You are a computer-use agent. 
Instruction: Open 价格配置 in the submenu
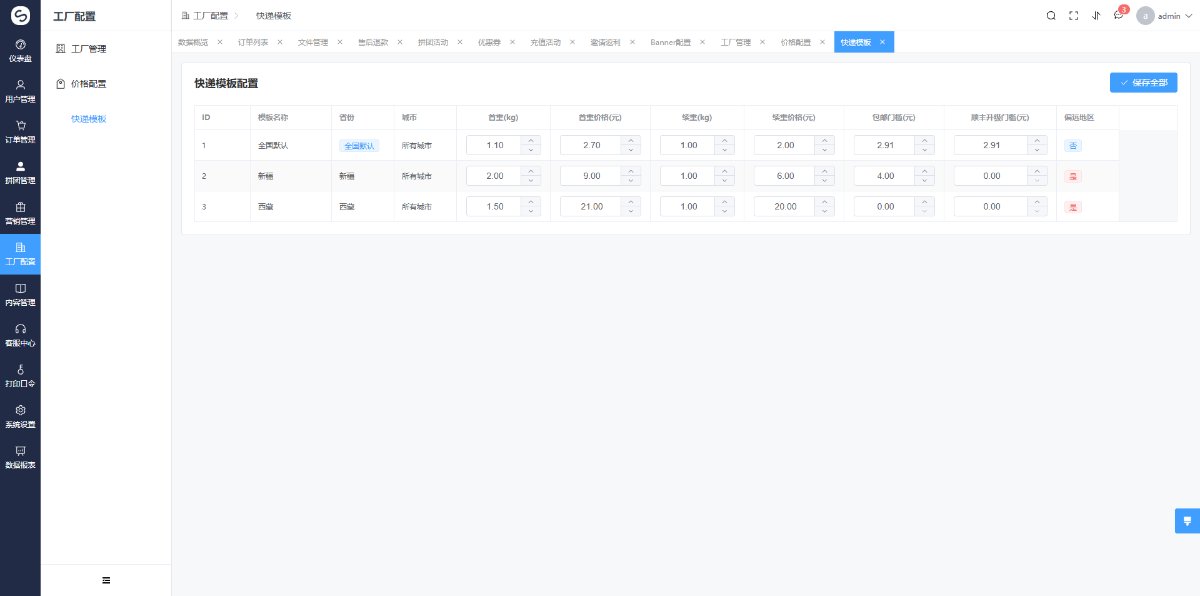106,83
